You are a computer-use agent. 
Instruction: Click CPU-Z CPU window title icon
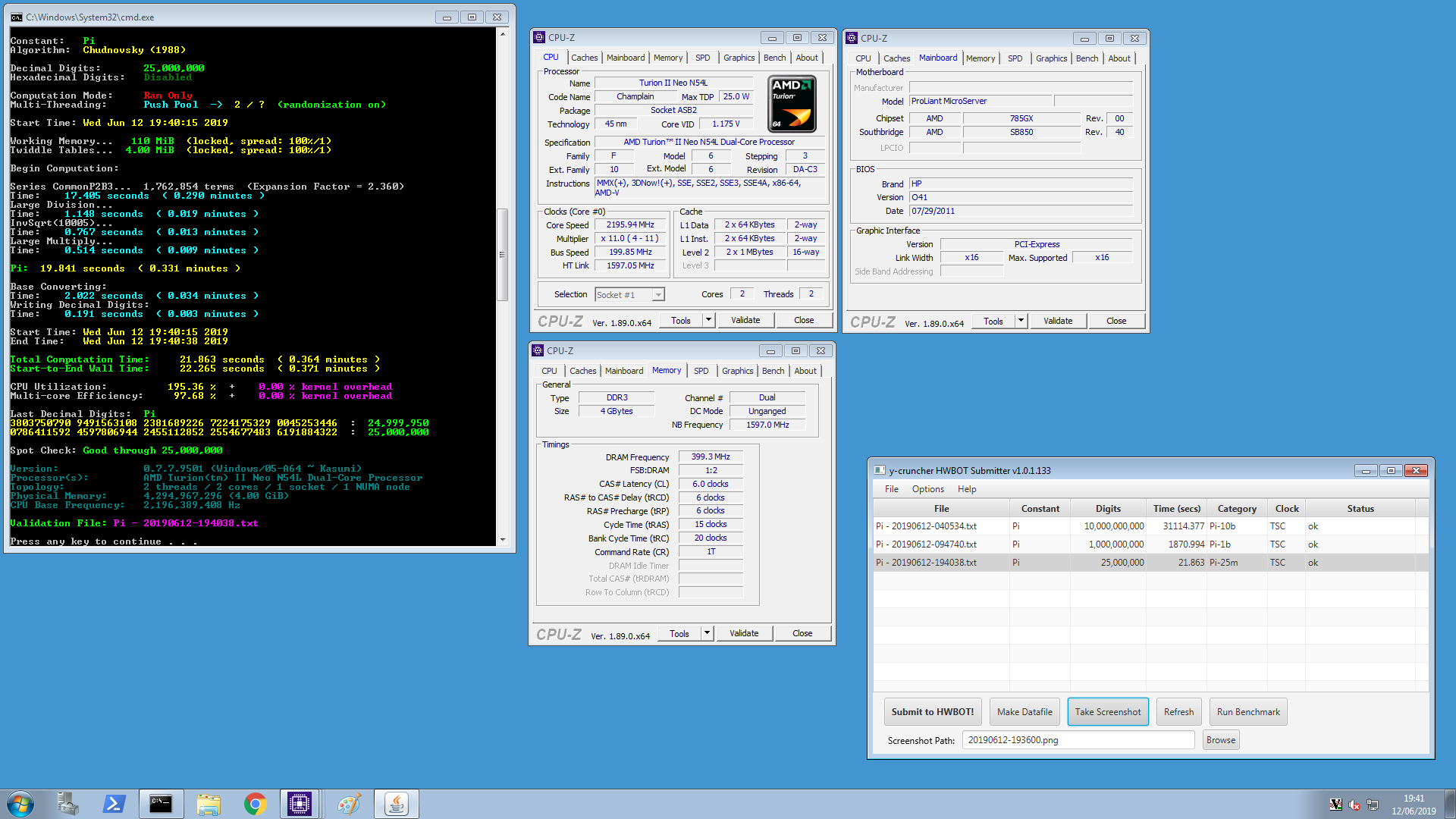point(539,37)
